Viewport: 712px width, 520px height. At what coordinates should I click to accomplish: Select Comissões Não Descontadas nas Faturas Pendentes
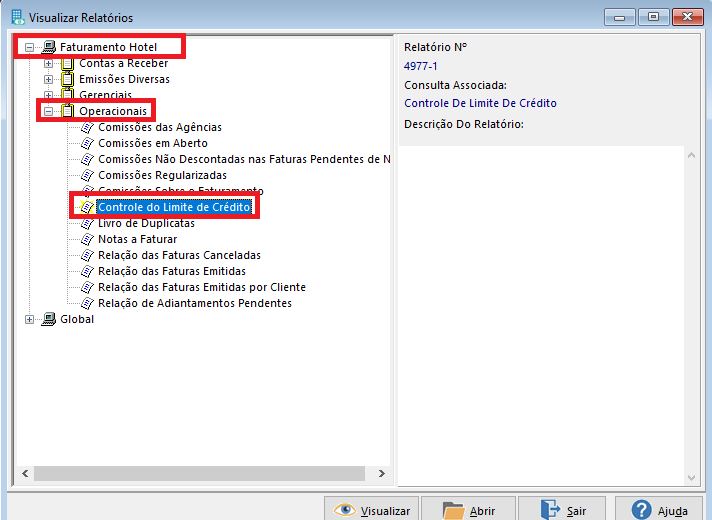pos(244,159)
